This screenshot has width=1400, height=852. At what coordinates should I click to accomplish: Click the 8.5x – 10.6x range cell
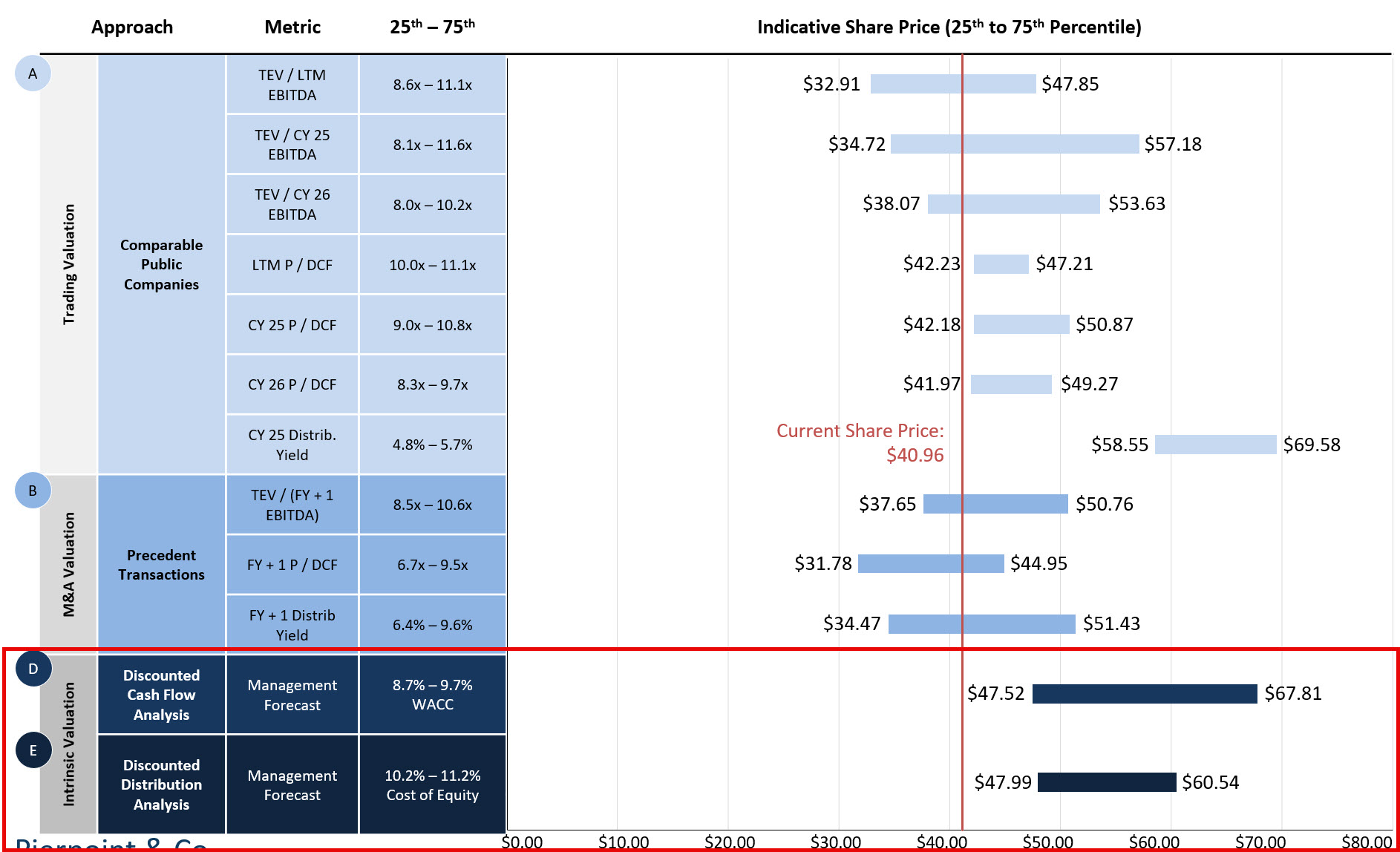click(x=433, y=505)
